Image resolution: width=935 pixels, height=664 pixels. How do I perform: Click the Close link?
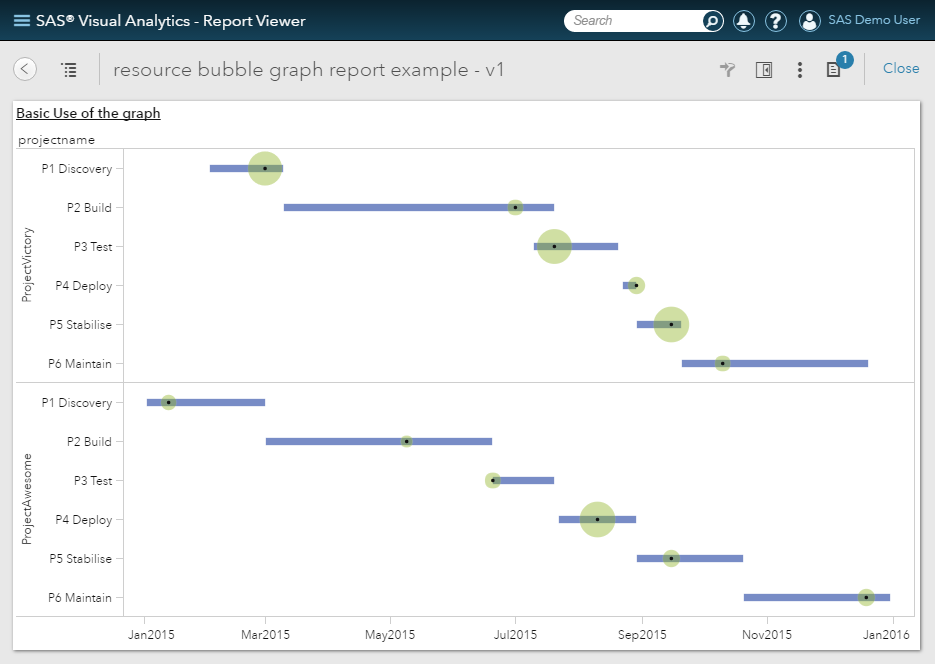coord(899,68)
